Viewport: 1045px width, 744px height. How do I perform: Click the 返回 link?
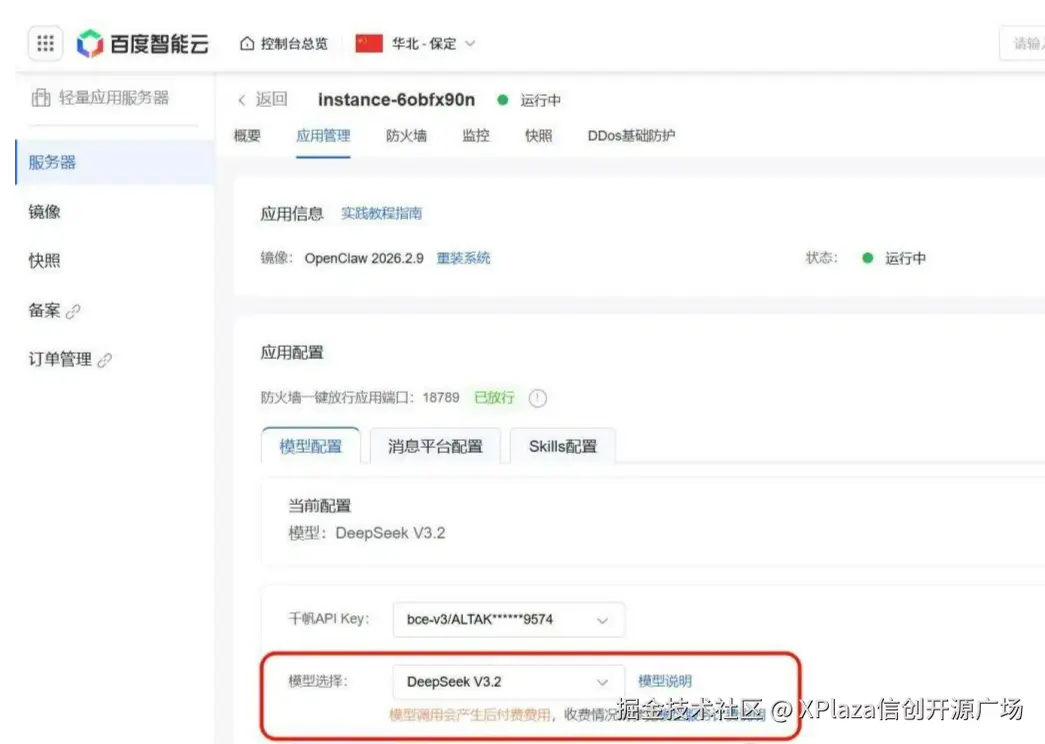(271, 99)
